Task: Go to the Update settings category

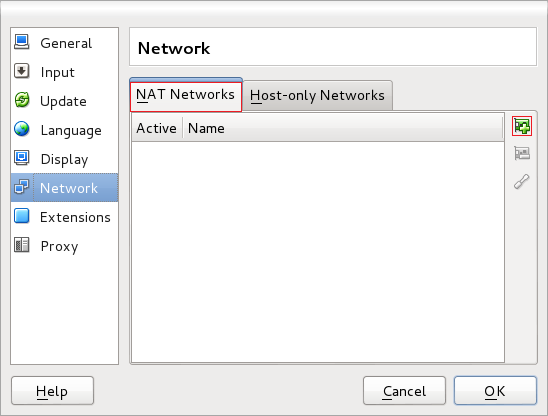Action: pos(65,101)
